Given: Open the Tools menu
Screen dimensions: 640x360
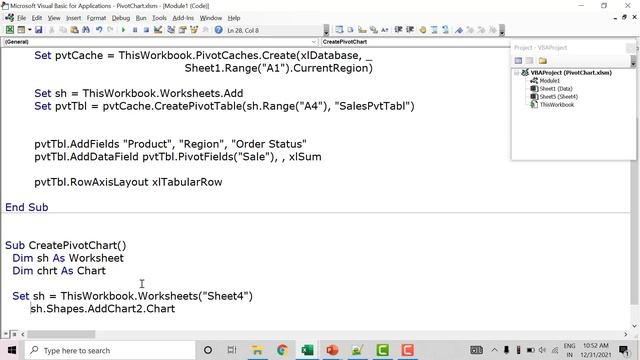Looking at the screenshot, I should pyautogui.click(x=159, y=18).
